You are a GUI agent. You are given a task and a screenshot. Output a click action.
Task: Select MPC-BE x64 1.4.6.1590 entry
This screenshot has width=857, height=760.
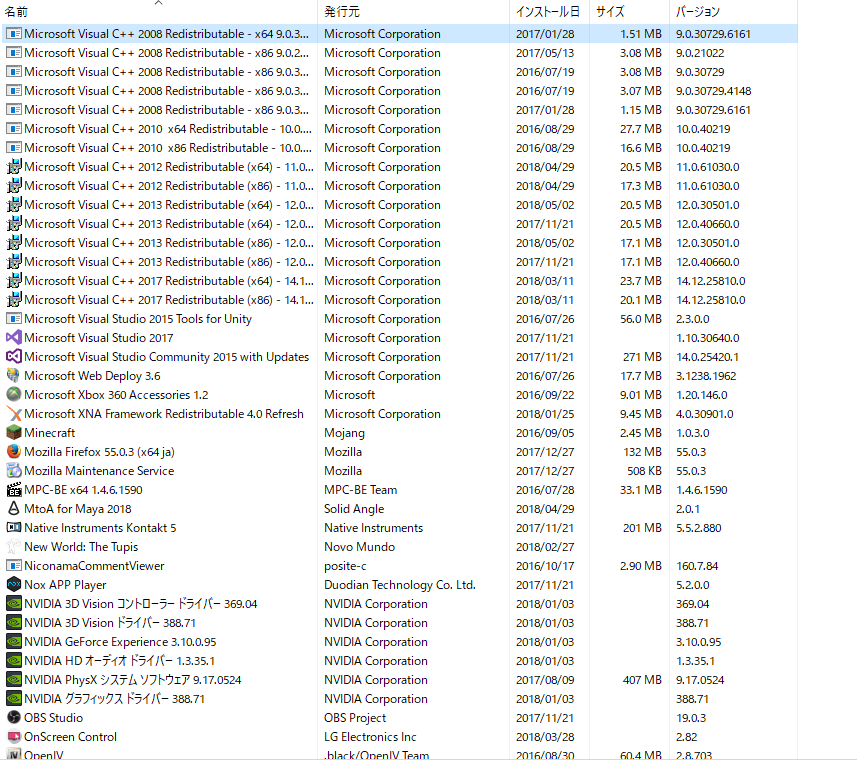pos(83,490)
